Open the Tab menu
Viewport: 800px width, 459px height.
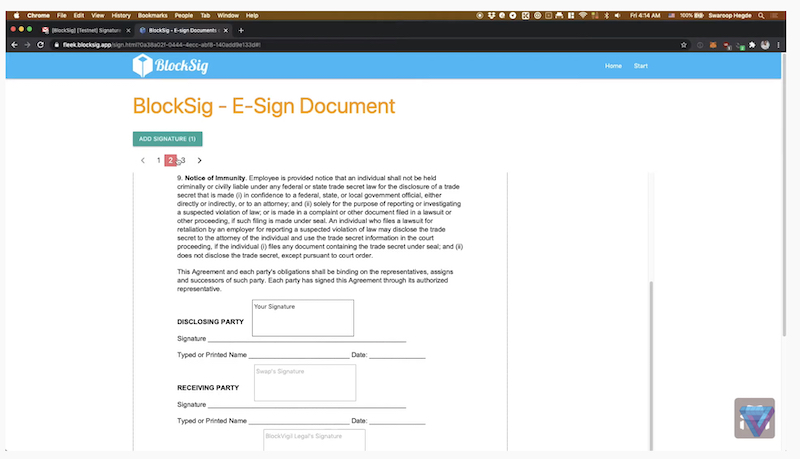click(x=205, y=15)
